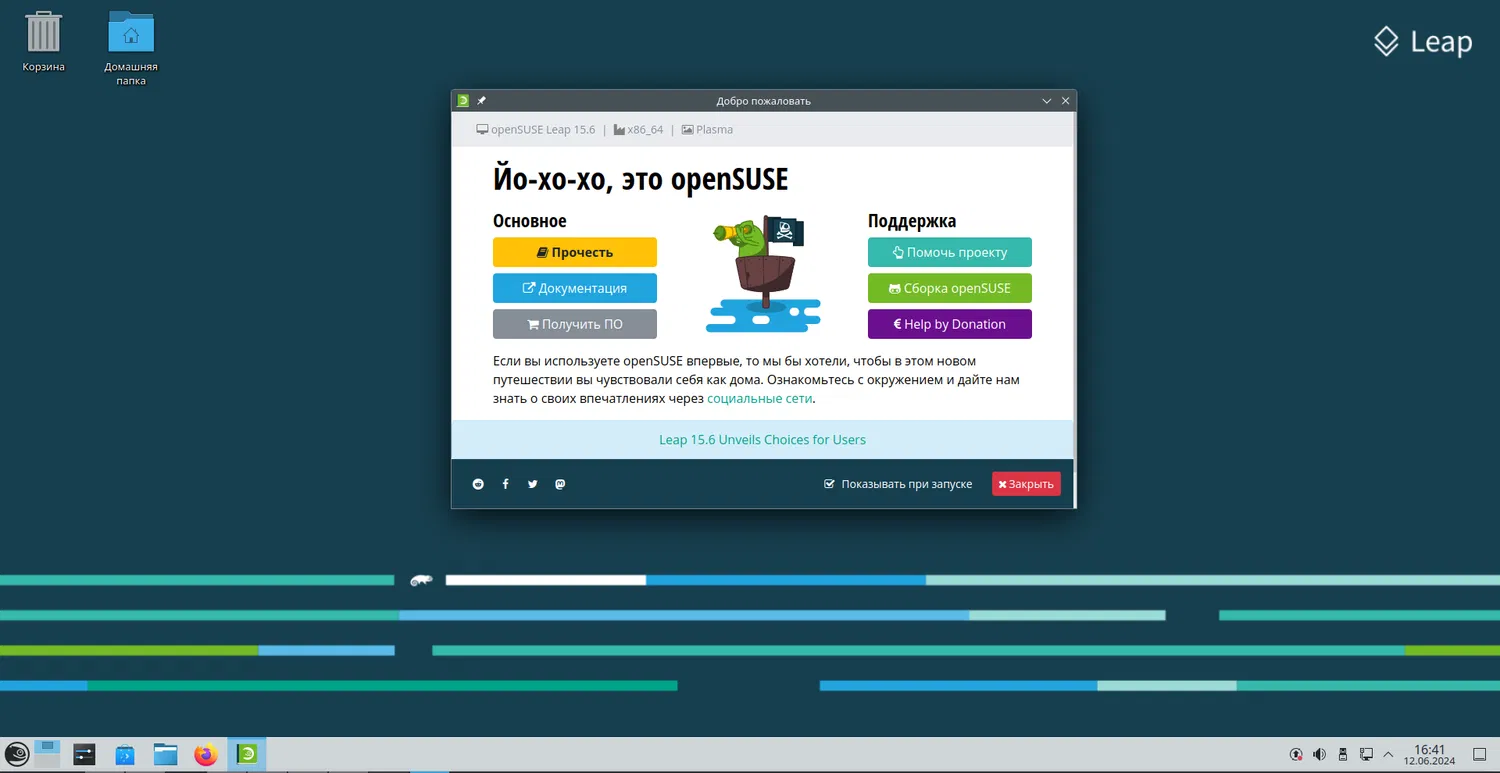Toggle the Показывать при запуске checkbox

(x=829, y=484)
